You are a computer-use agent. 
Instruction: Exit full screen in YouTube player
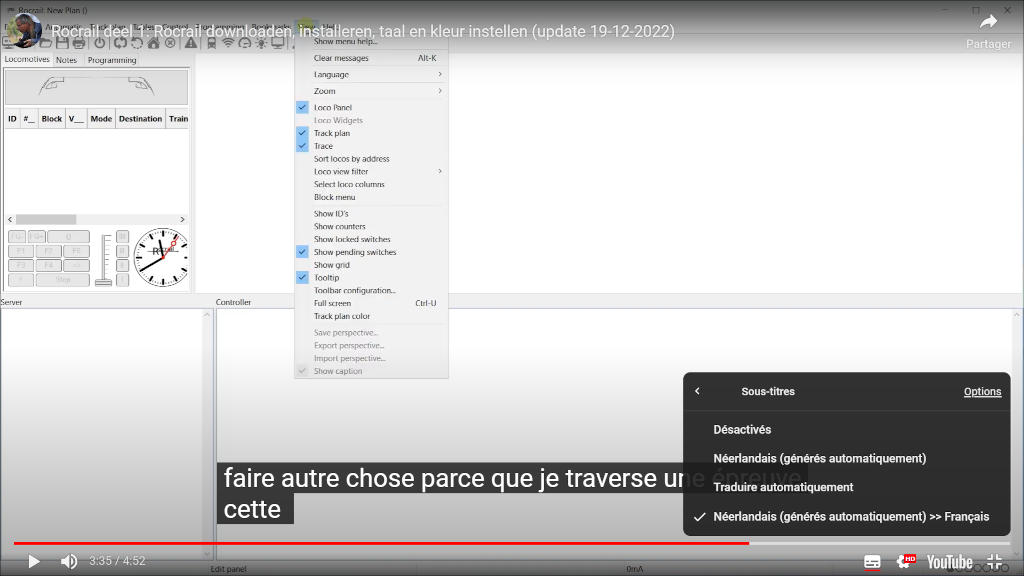tap(995, 562)
